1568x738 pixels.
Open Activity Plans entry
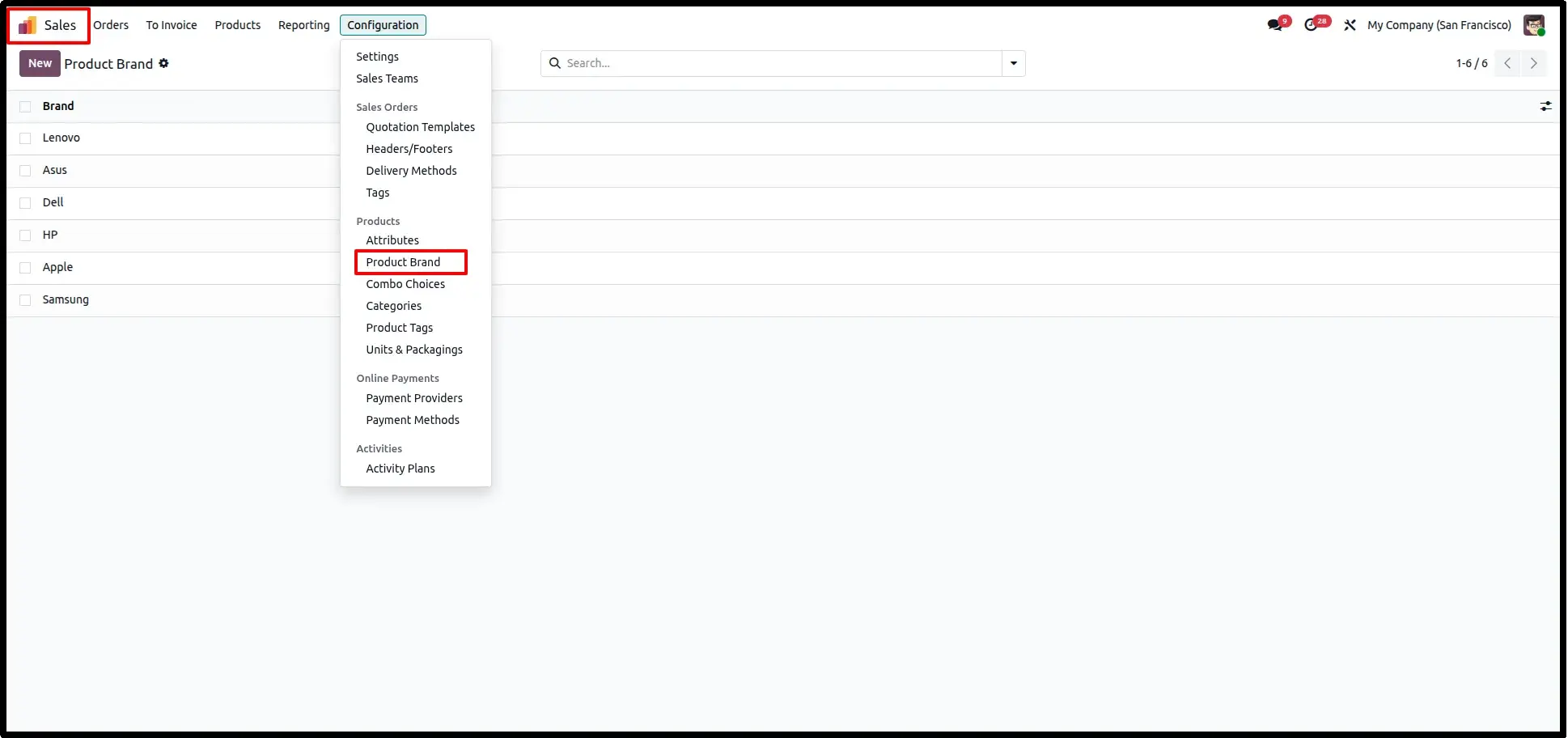tap(400, 469)
